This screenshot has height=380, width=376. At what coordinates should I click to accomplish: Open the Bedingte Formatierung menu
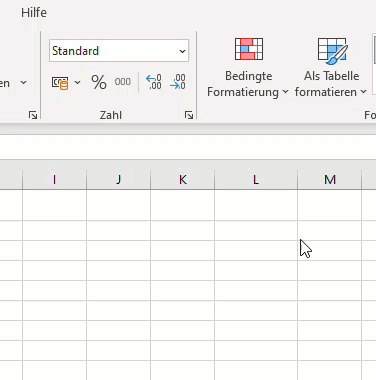pyautogui.click(x=248, y=68)
